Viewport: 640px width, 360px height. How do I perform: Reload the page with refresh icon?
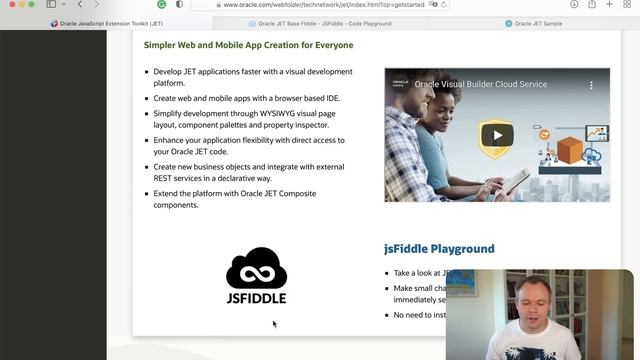tap(444, 5)
